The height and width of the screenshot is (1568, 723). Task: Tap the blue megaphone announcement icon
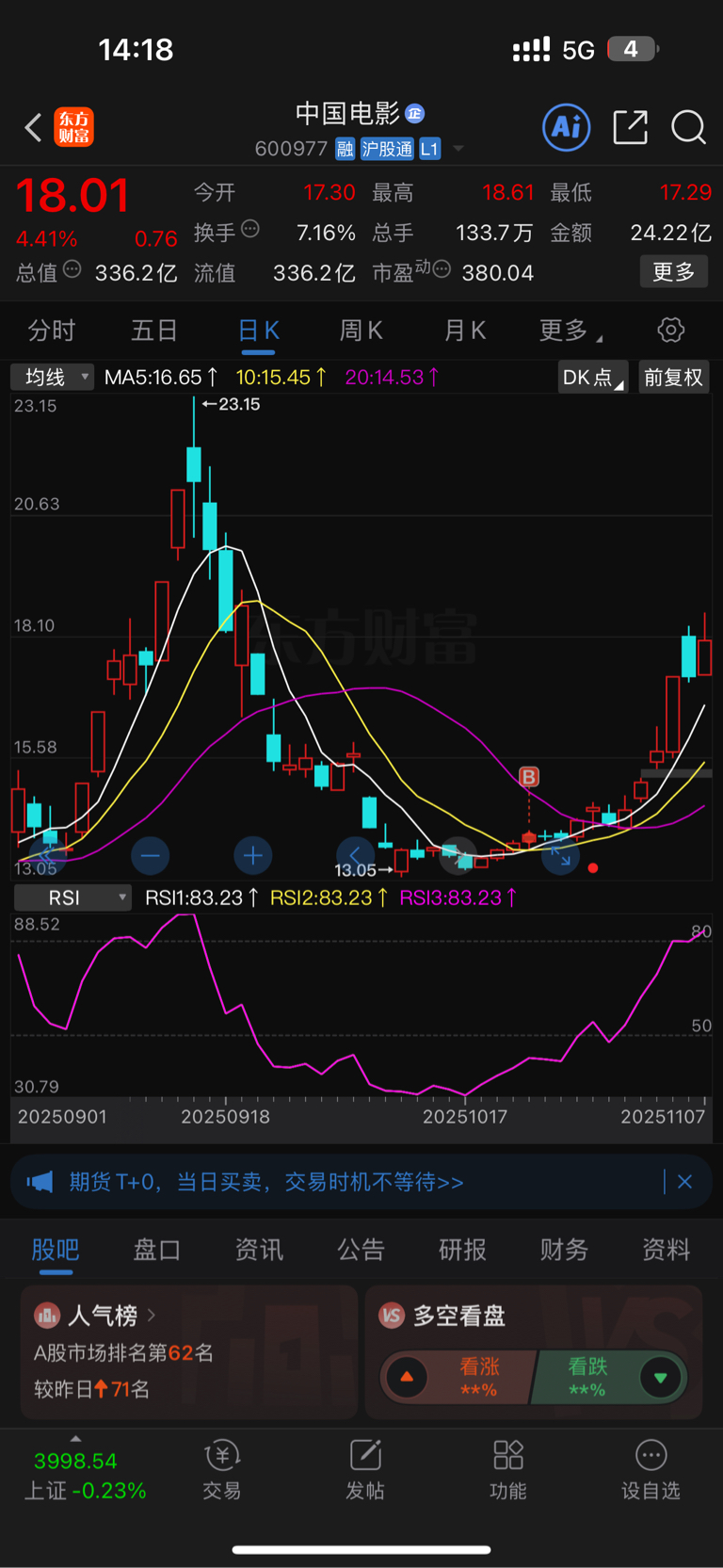coord(40,1182)
